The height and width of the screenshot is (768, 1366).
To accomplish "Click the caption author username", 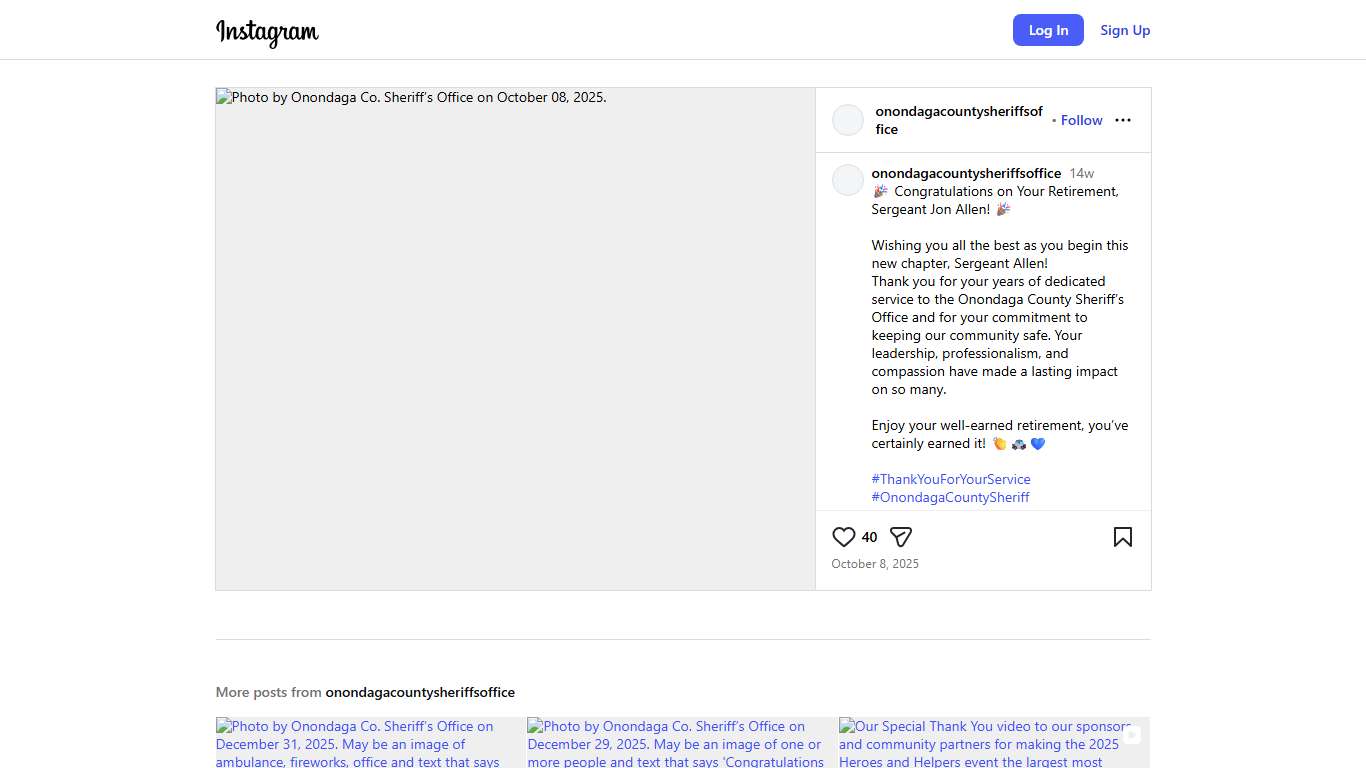I will click(x=966, y=173).
